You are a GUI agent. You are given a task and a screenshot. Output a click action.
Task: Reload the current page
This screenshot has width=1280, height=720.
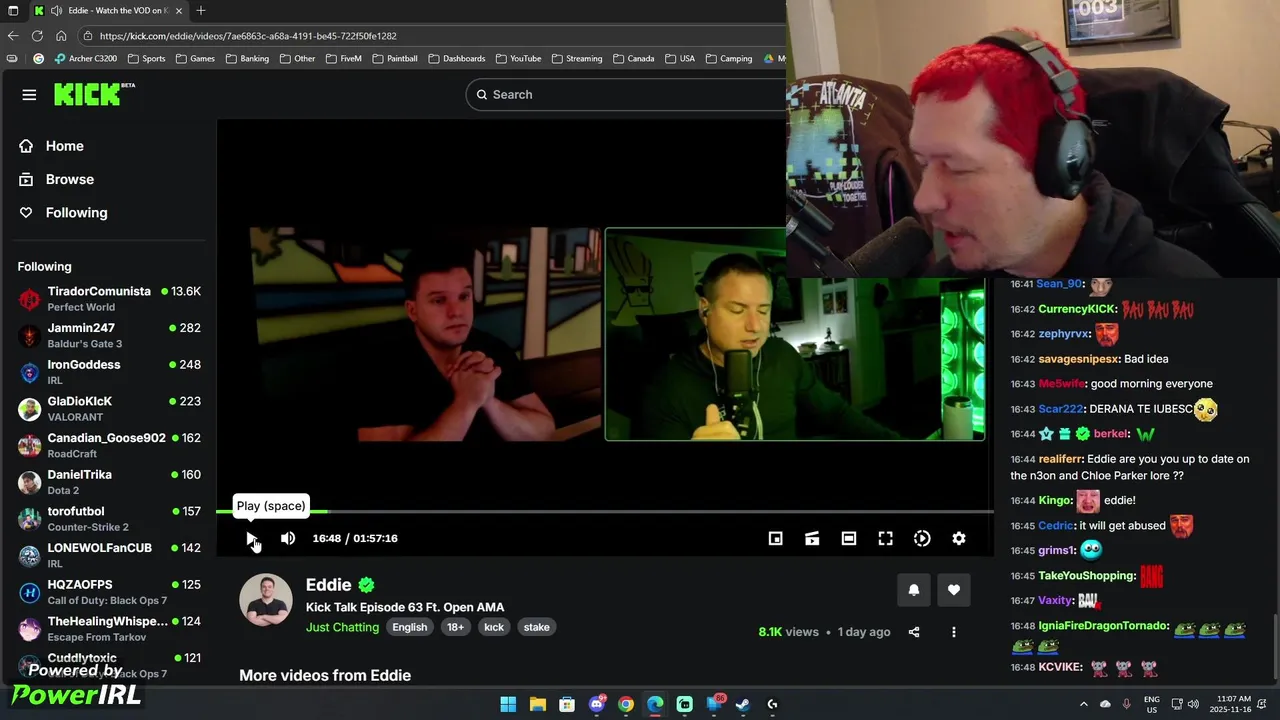[x=37, y=36]
